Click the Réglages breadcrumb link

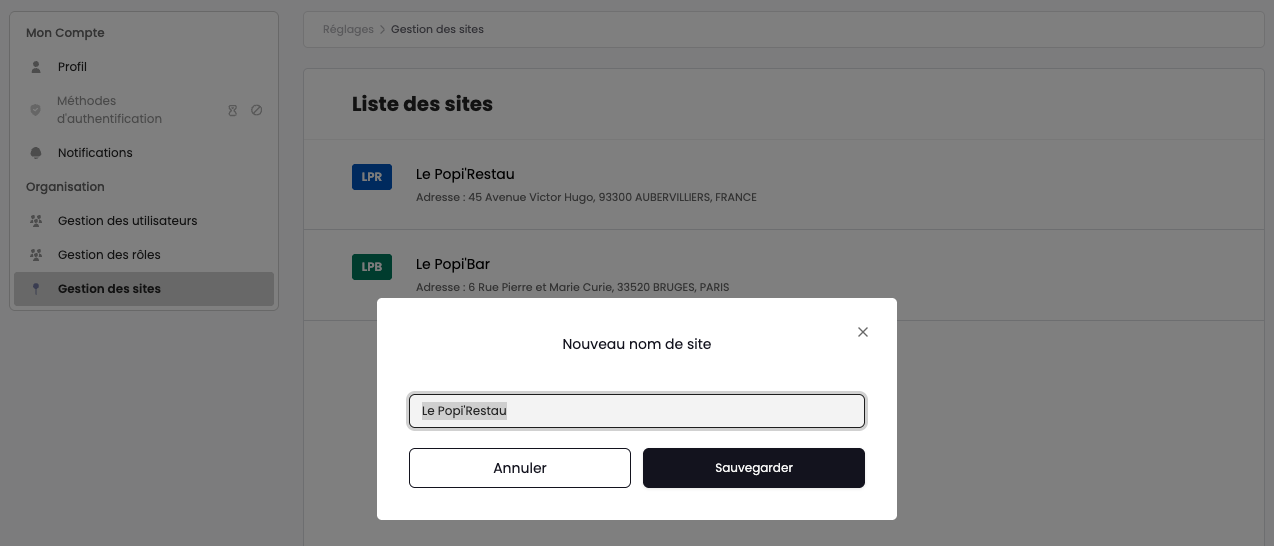[x=348, y=30]
